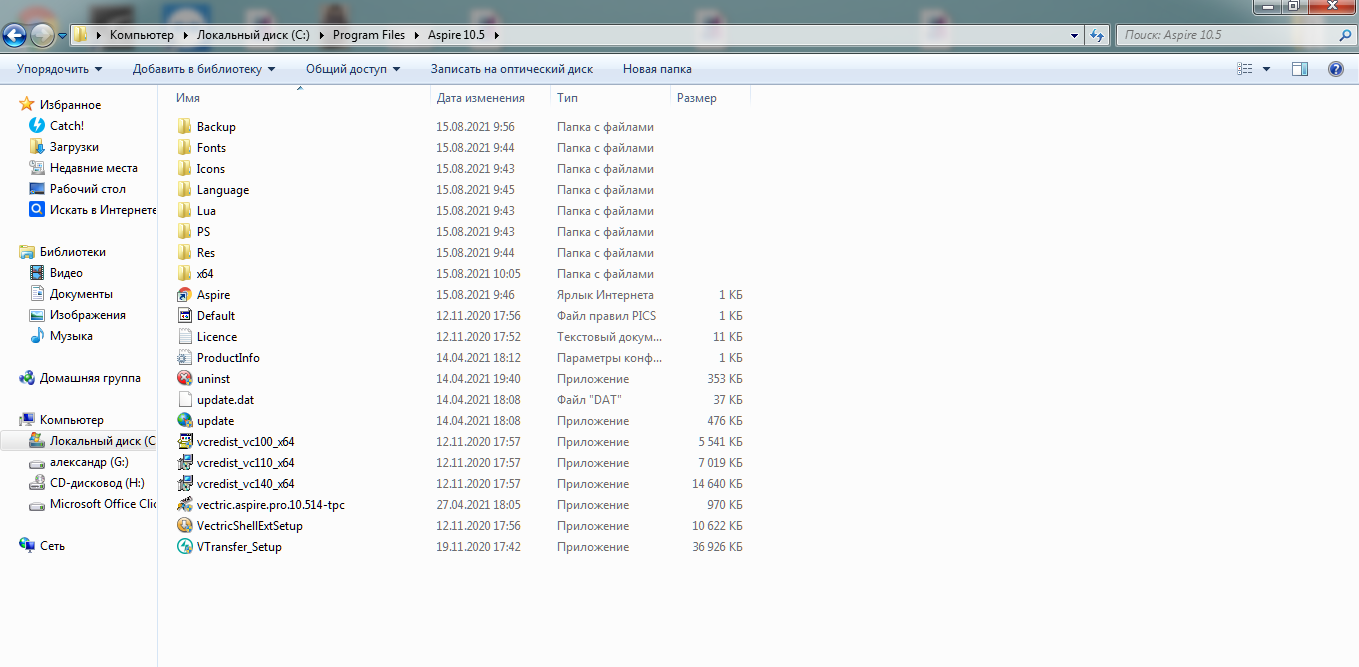Select Избранное in the navigation pane
Image resolution: width=1359 pixels, height=667 pixels.
(70, 105)
